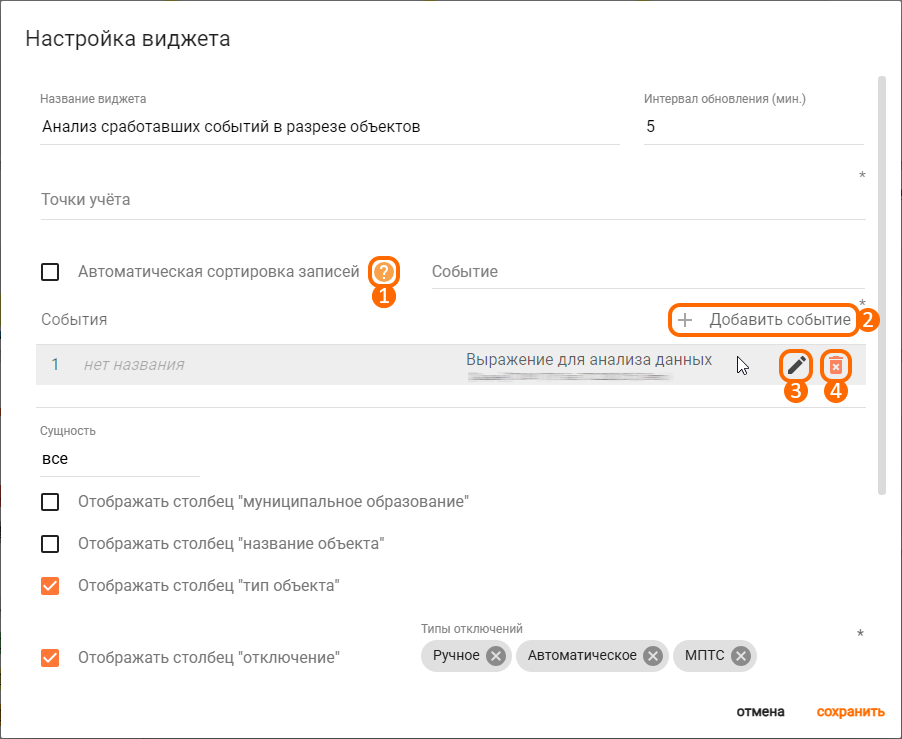902x739 pixels.
Task: Open the help tooltip for automatic sorting
Action: click(x=384, y=271)
